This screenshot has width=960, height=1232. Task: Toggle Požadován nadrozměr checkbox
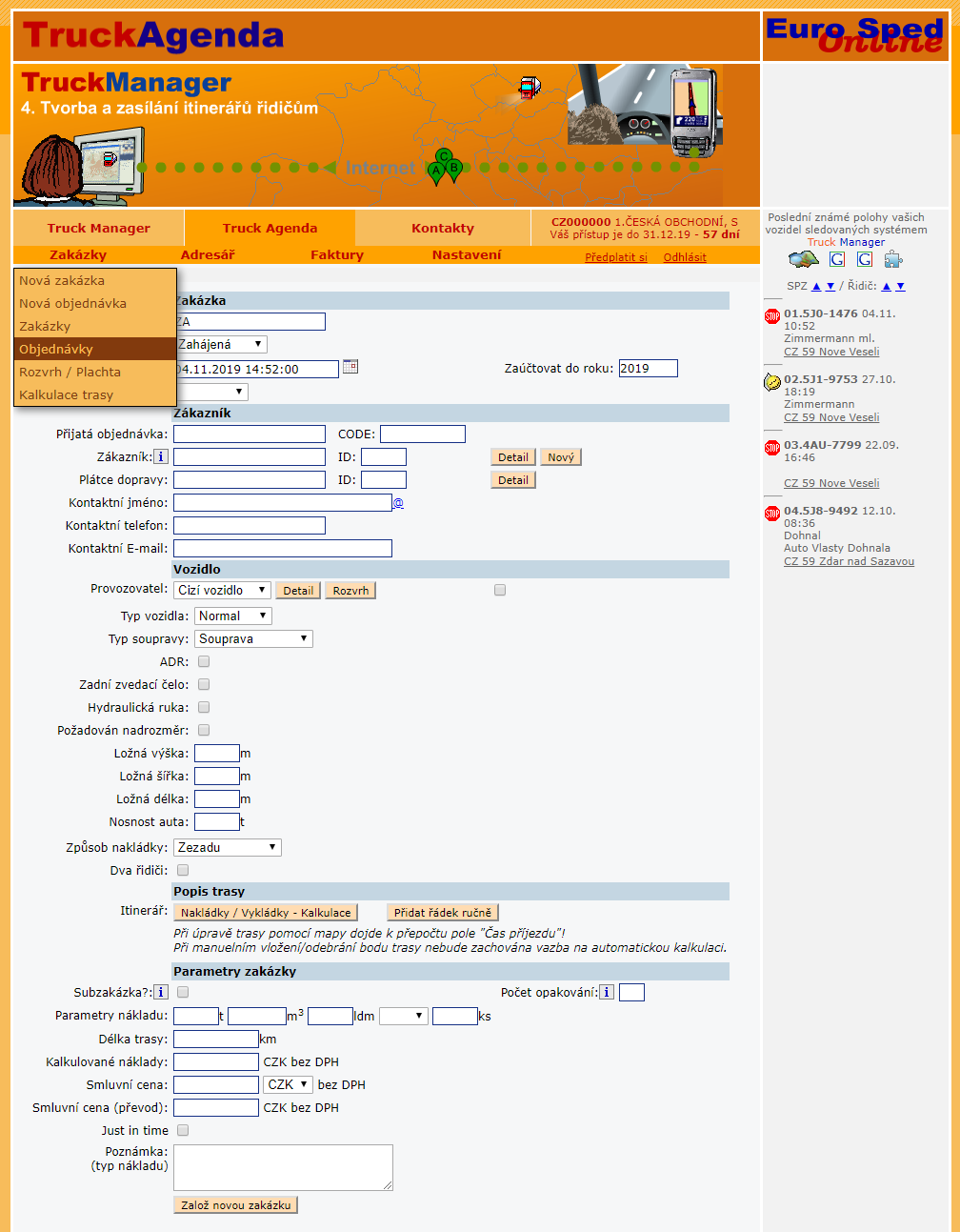click(x=204, y=731)
